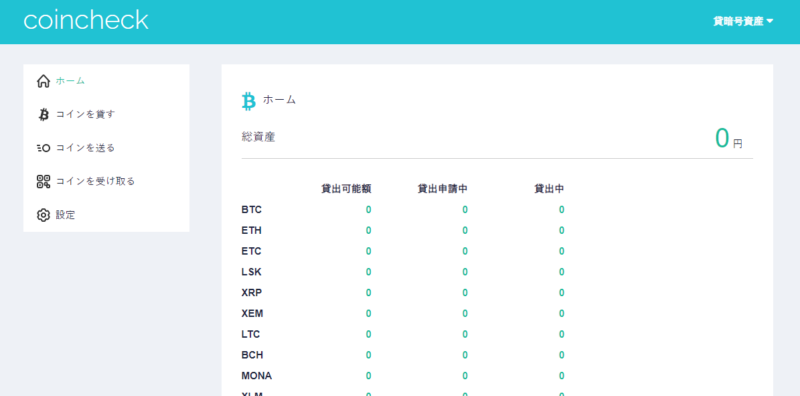Click the ホーム heading in main panel
Image resolution: width=800 pixels, height=396 pixels.
(x=279, y=100)
